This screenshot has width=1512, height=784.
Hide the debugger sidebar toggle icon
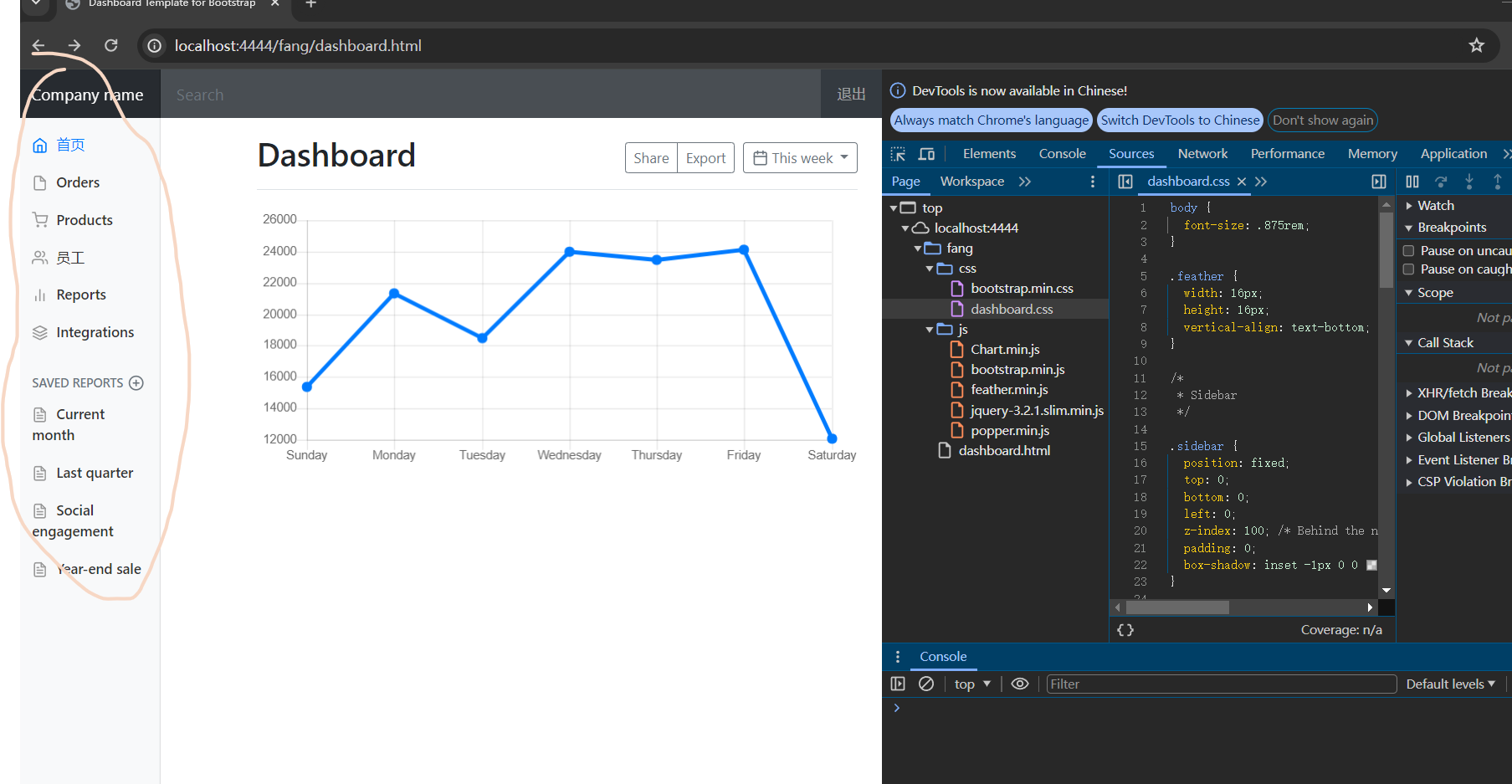(x=1379, y=182)
